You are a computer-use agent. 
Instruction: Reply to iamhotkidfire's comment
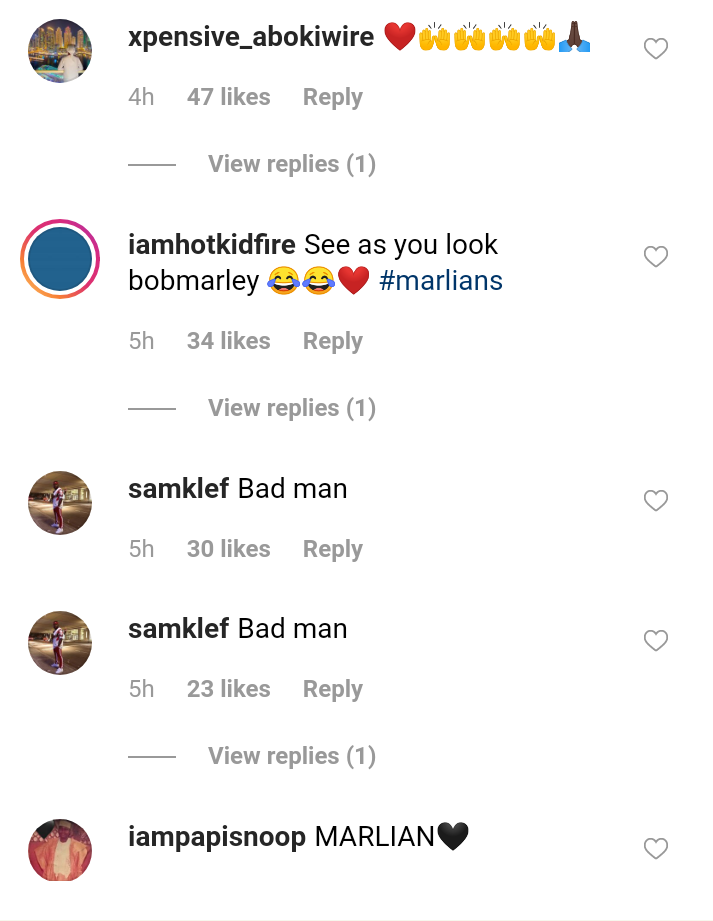(332, 341)
